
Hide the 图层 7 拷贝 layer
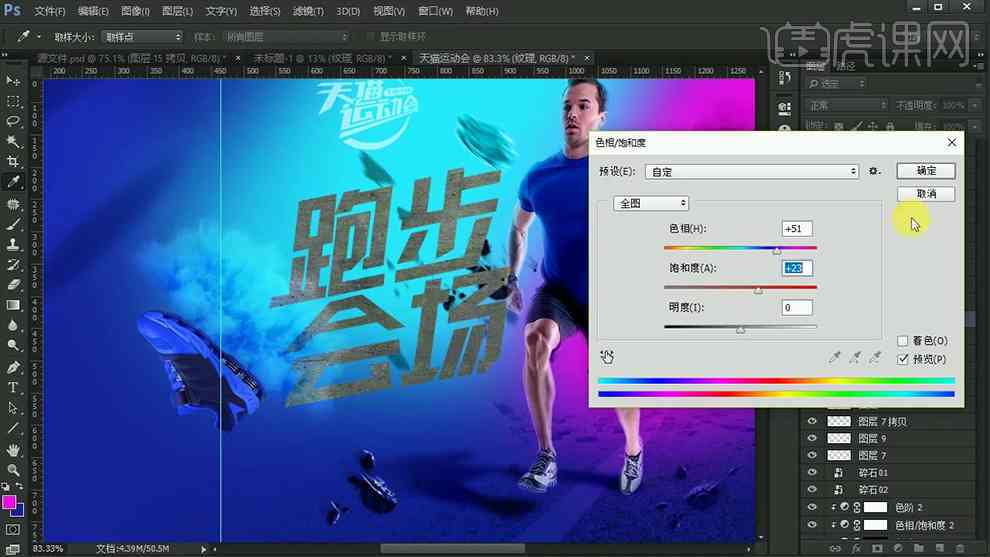(x=812, y=421)
